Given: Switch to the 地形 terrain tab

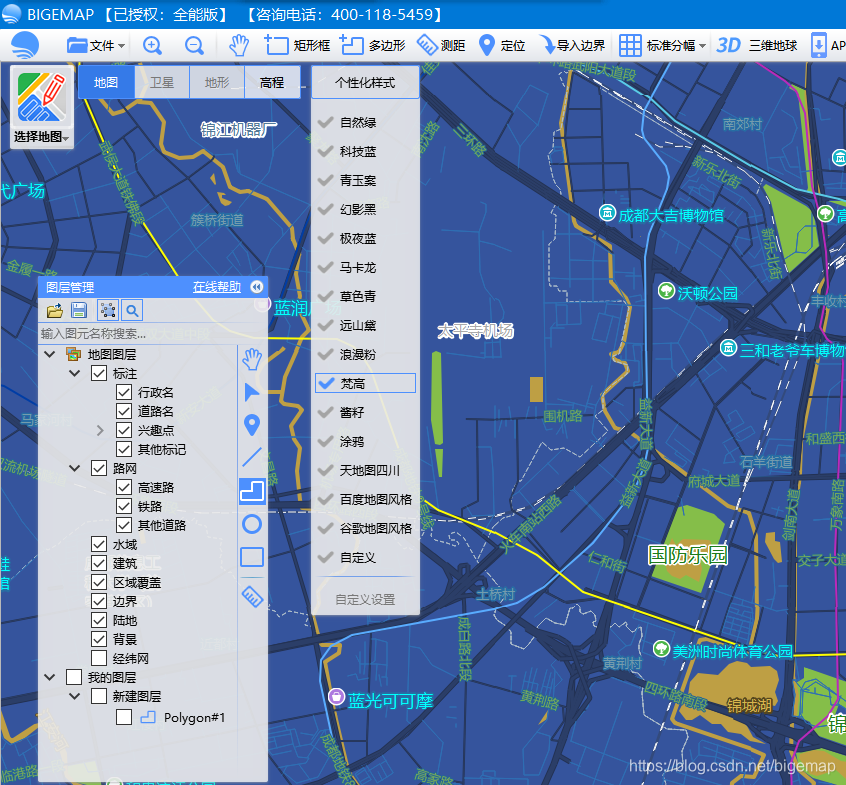Looking at the screenshot, I should (217, 82).
